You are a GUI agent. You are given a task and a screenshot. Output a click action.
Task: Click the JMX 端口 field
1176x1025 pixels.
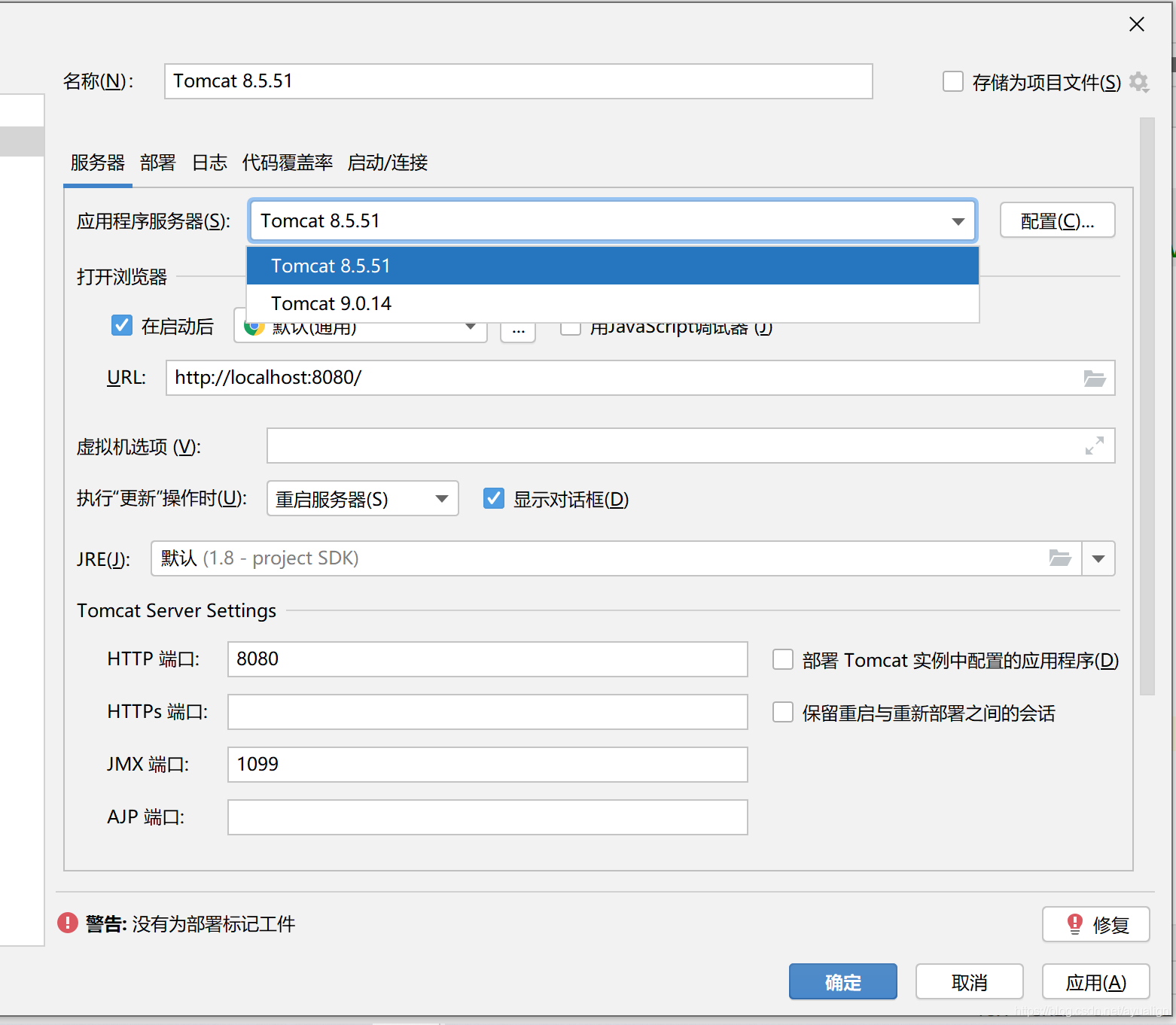pyautogui.click(x=488, y=765)
